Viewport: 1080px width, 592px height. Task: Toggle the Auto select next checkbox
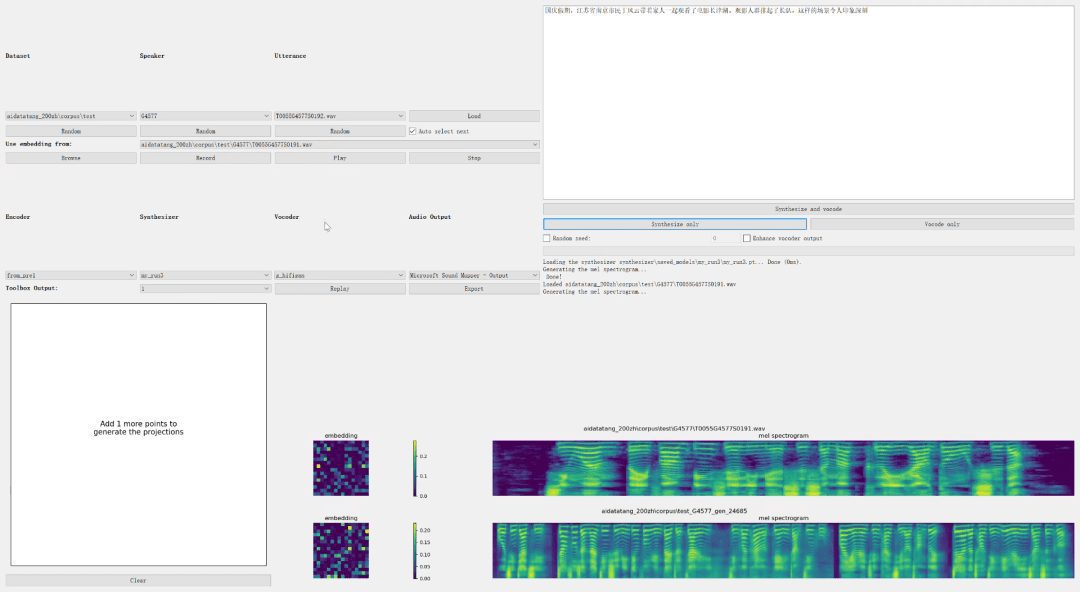pyautogui.click(x=413, y=131)
